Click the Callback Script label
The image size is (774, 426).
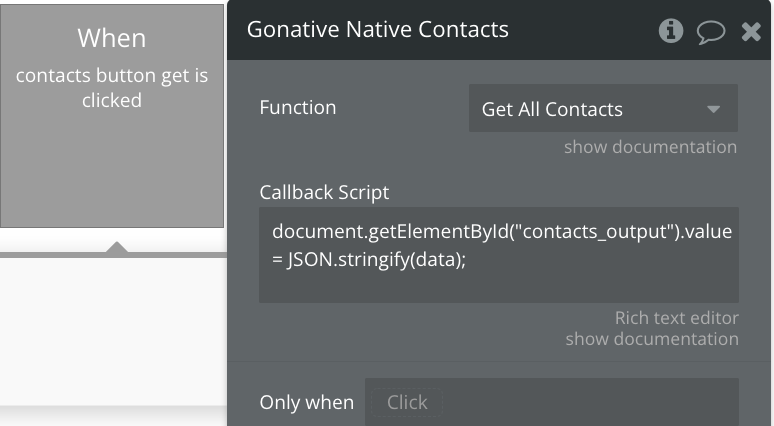(x=324, y=193)
